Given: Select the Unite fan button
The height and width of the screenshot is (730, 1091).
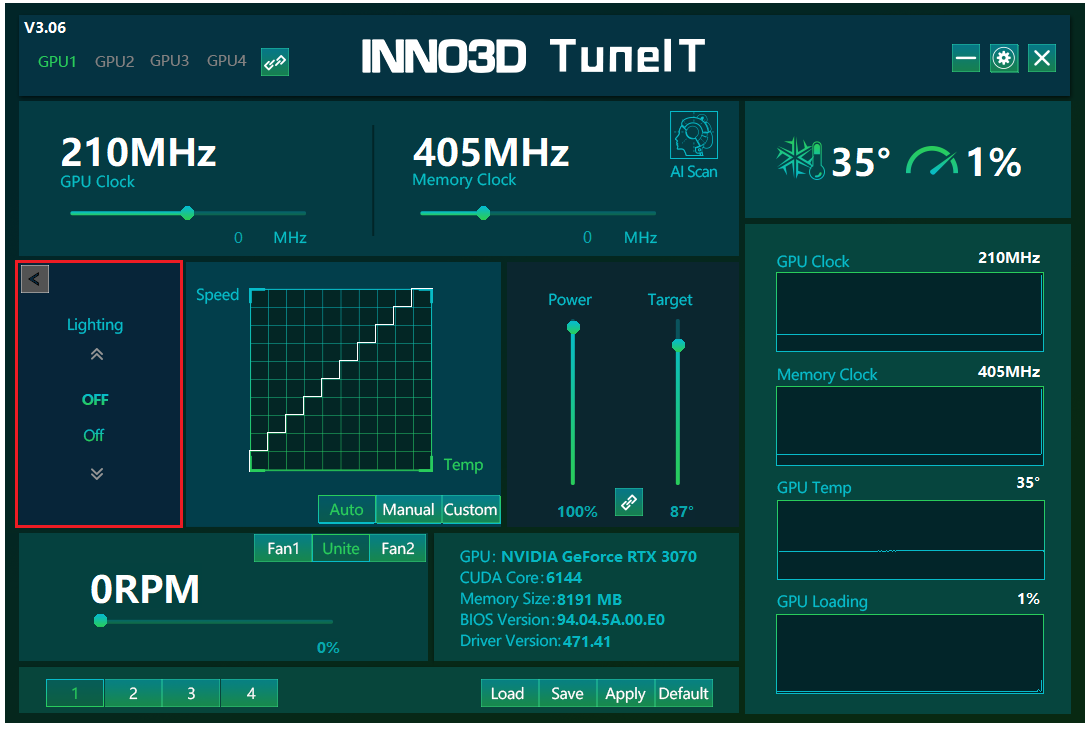Looking at the screenshot, I should 341,548.
